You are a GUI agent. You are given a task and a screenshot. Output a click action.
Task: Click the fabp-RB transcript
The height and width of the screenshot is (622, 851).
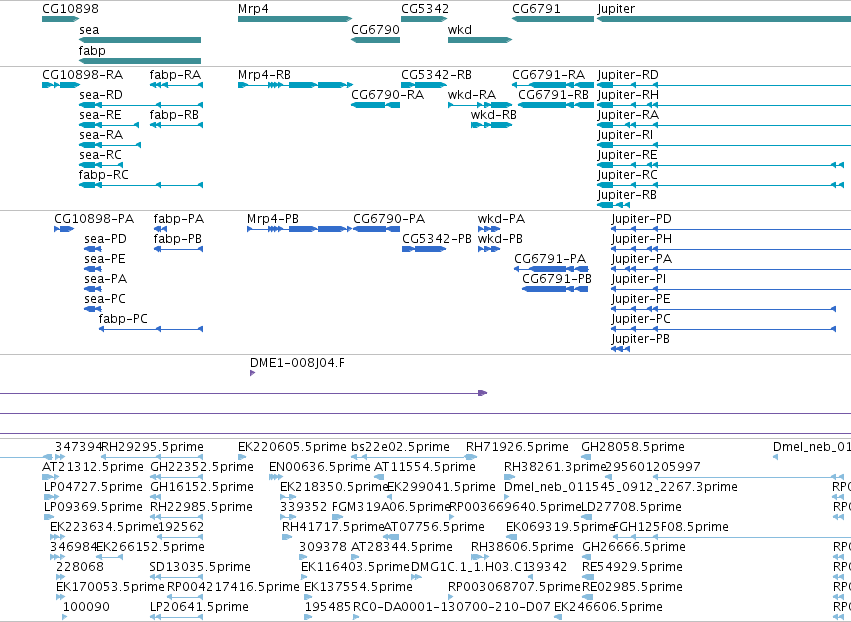pos(176,125)
